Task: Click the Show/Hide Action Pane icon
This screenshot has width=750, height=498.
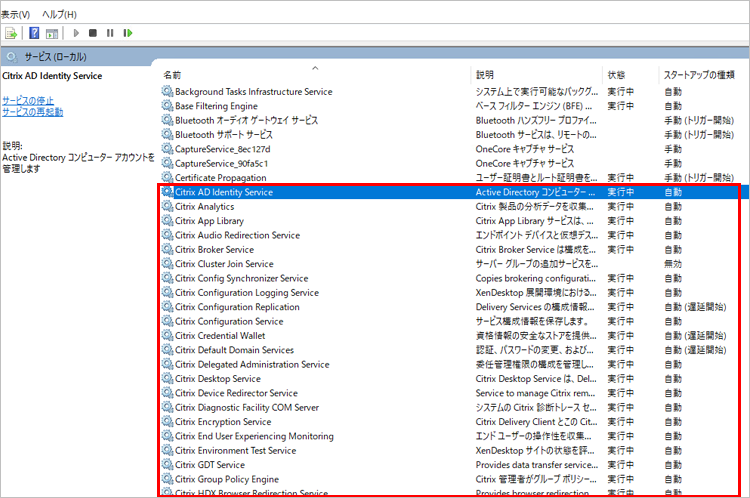Action: tap(52, 33)
